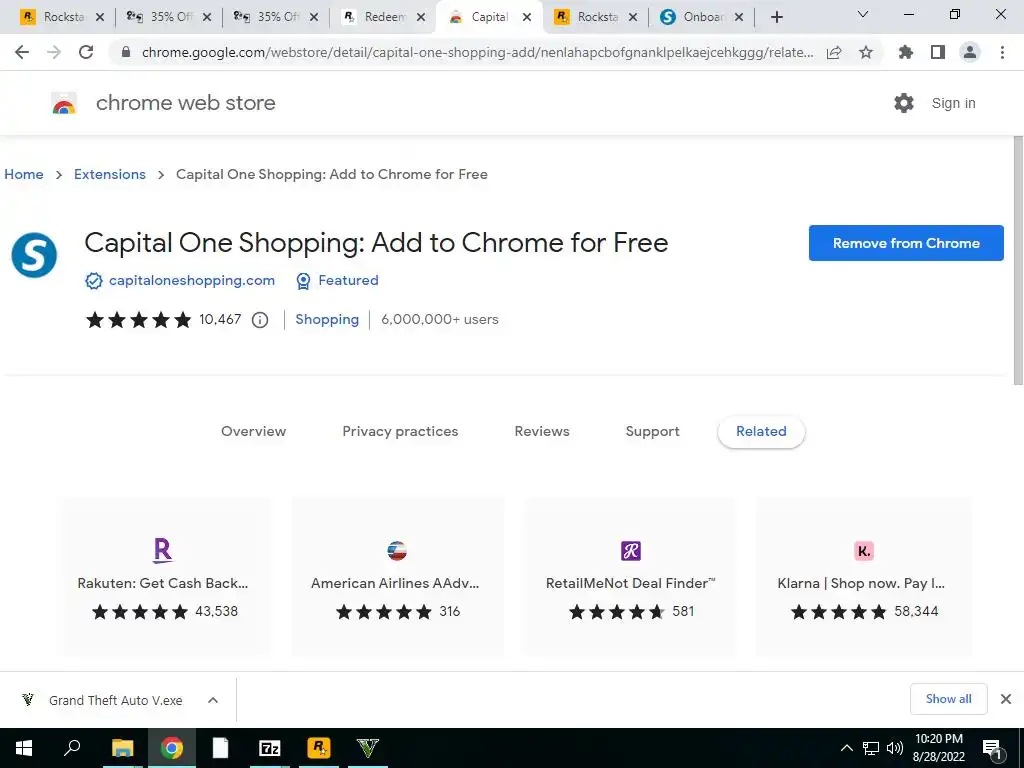
Task: Click the Capital One Shopping S logo
Action: 34,255
